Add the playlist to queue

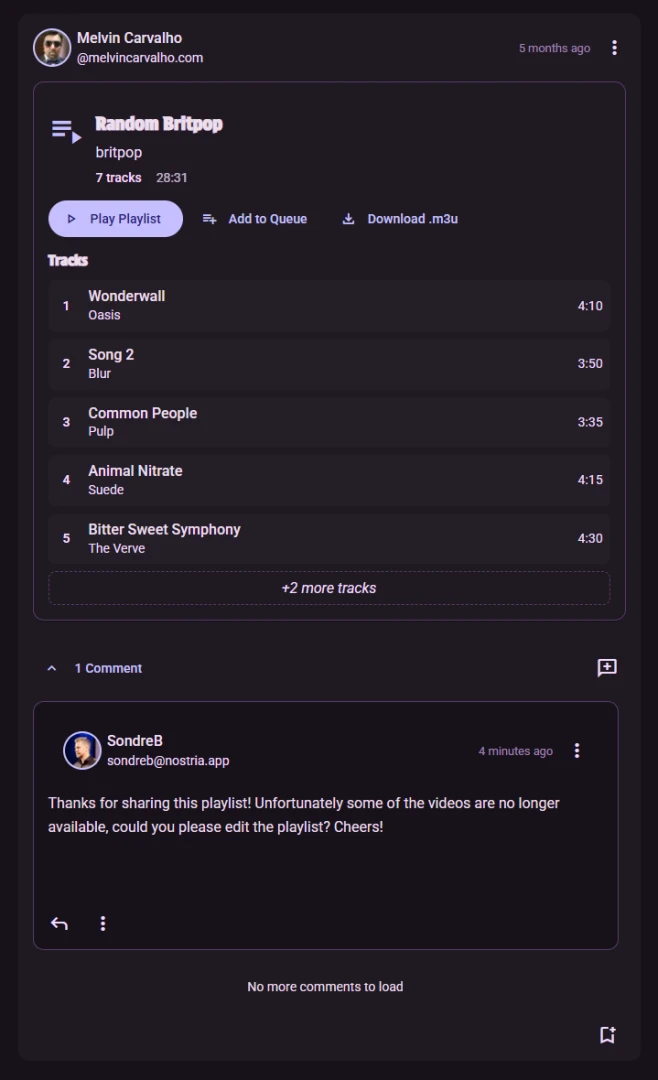pyautogui.click(x=255, y=219)
